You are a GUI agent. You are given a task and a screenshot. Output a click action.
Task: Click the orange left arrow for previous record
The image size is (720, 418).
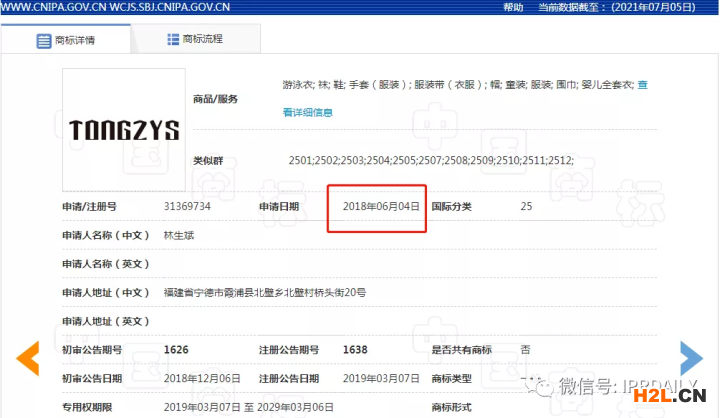click(x=28, y=358)
